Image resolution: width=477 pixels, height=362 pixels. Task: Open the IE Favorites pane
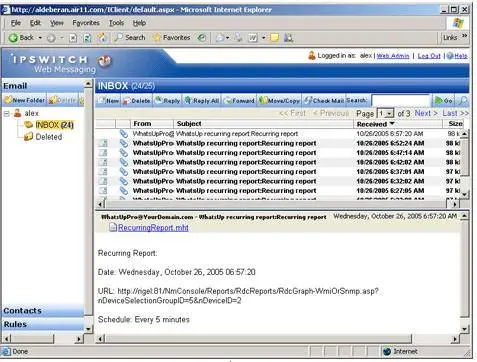[x=171, y=38]
